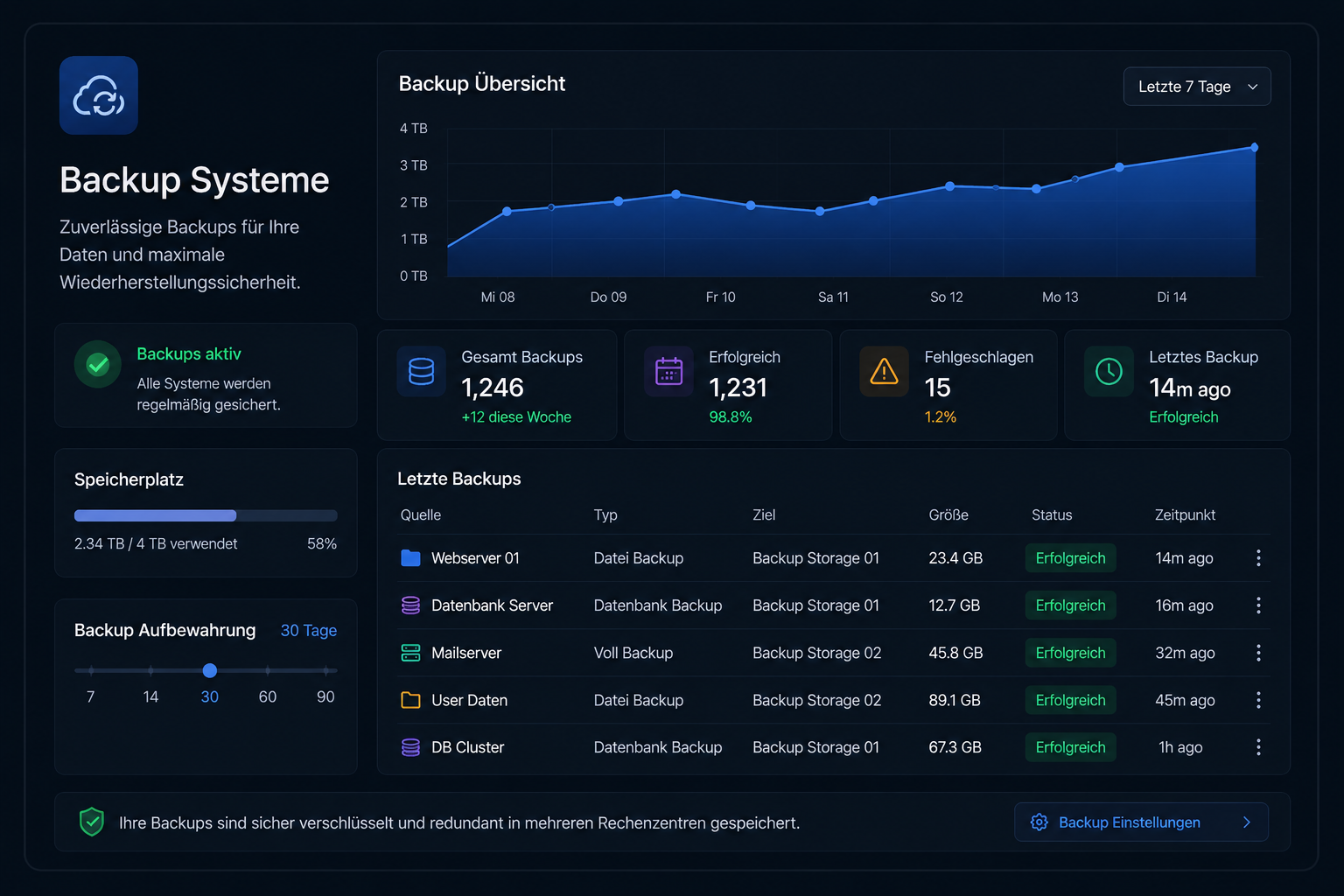Open options menu for Mailserver row

(x=1258, y=653)
